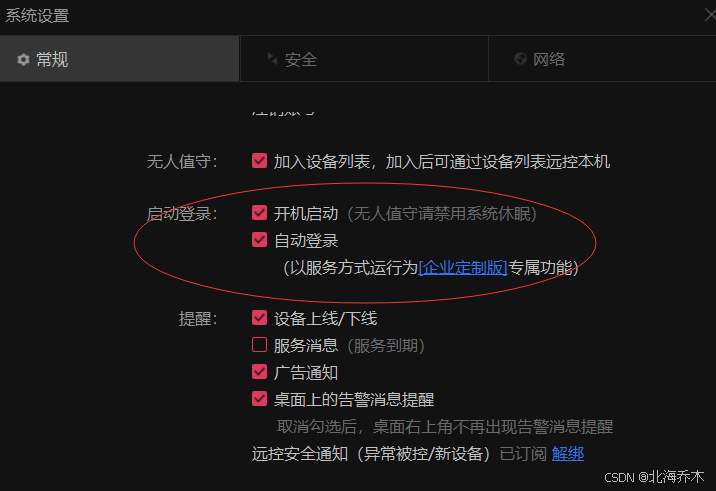The height and width of the screenshot is (491, 716).
Task: Uncheck the 广告通知 checkbox
Action: [x=259, y=371]
